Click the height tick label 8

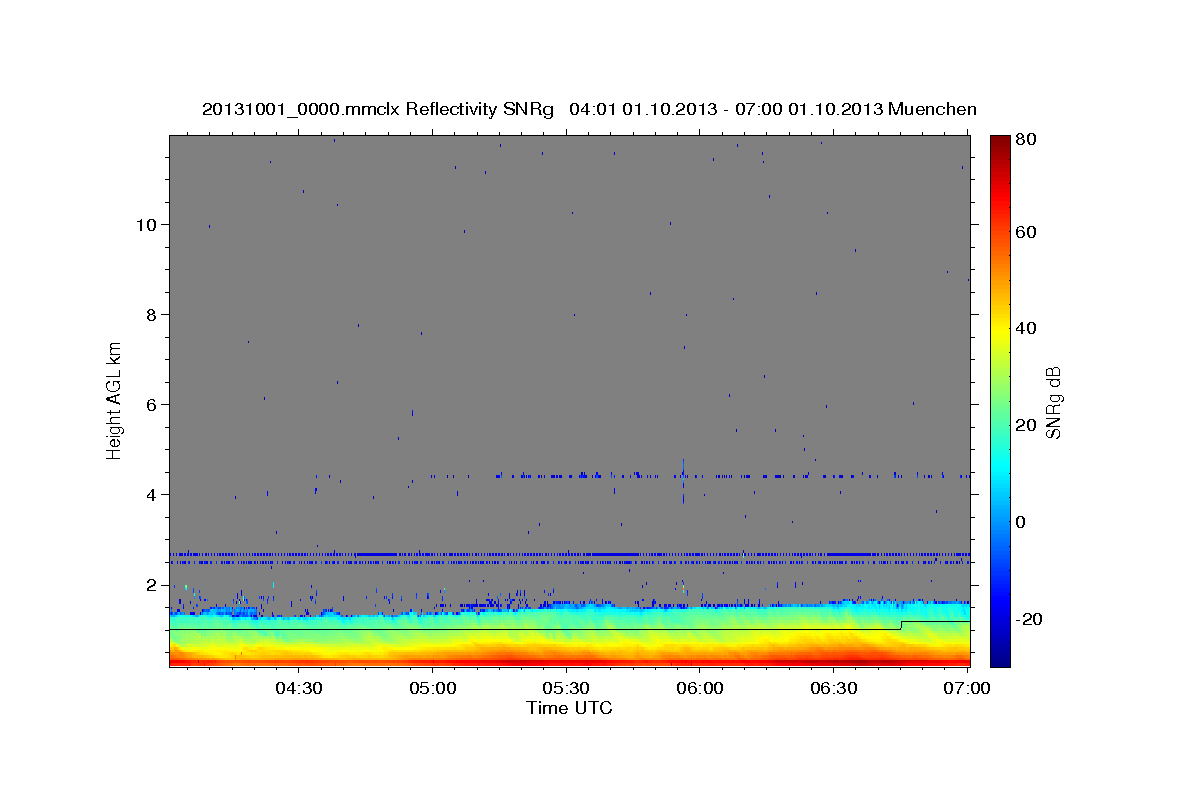(x=150, y=315)
